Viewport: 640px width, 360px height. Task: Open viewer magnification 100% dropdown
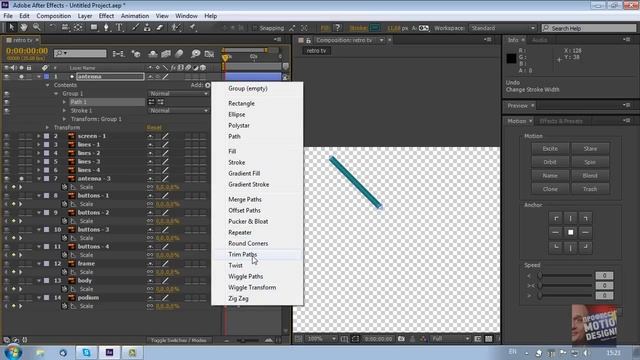pos(321,339)
